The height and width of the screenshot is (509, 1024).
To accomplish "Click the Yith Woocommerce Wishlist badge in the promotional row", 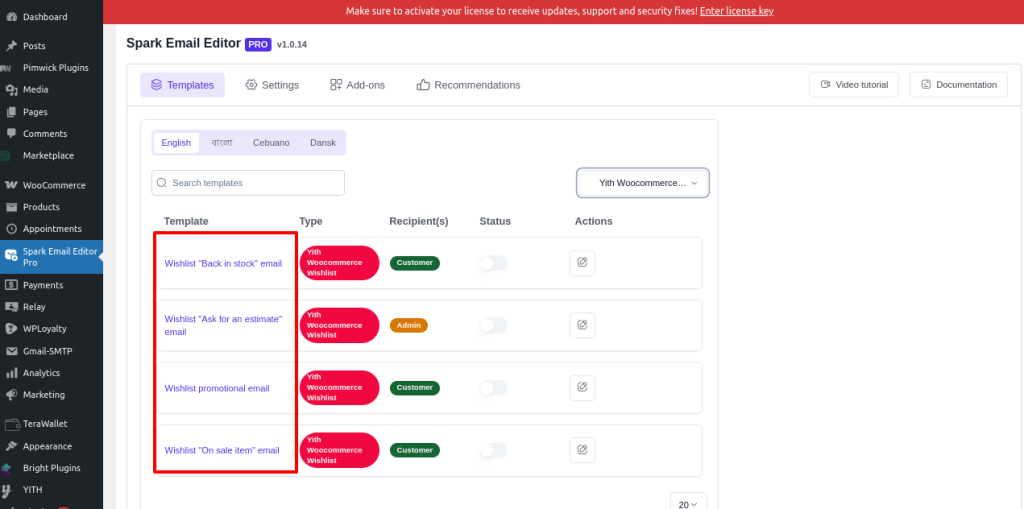I will coord(340,387).
